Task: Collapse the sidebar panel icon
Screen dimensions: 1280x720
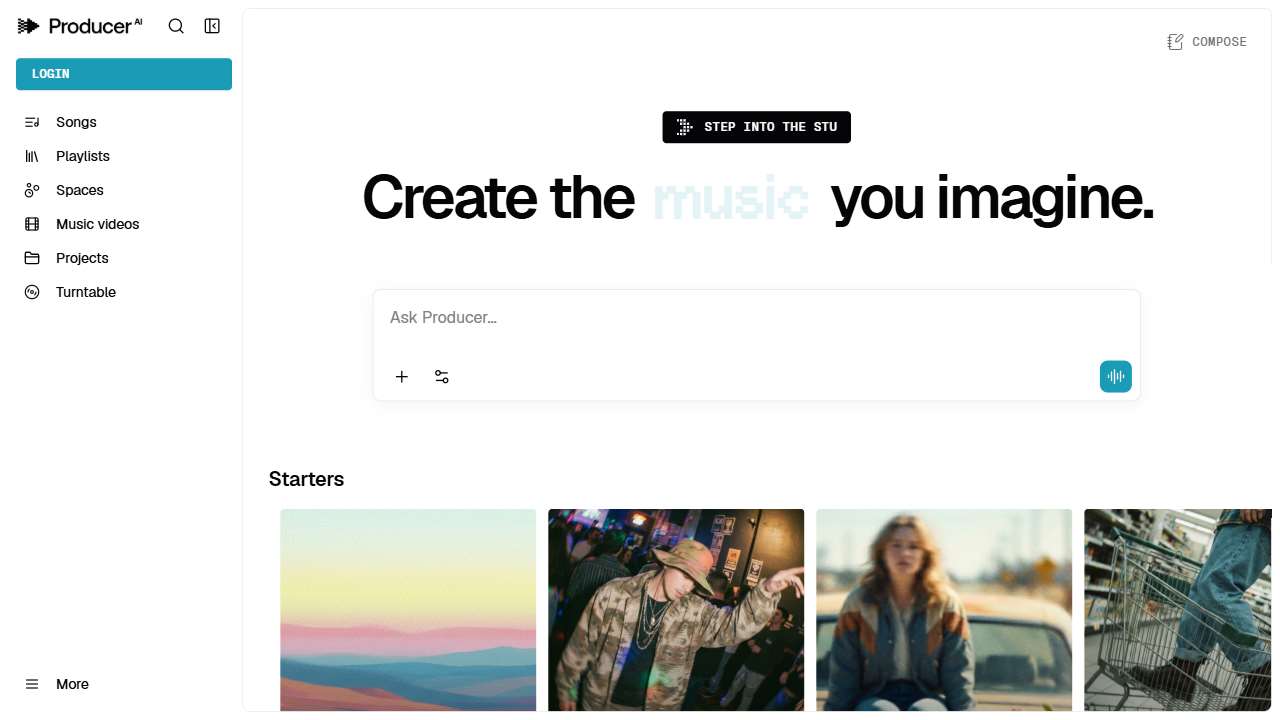Action: tap(212, 26)
